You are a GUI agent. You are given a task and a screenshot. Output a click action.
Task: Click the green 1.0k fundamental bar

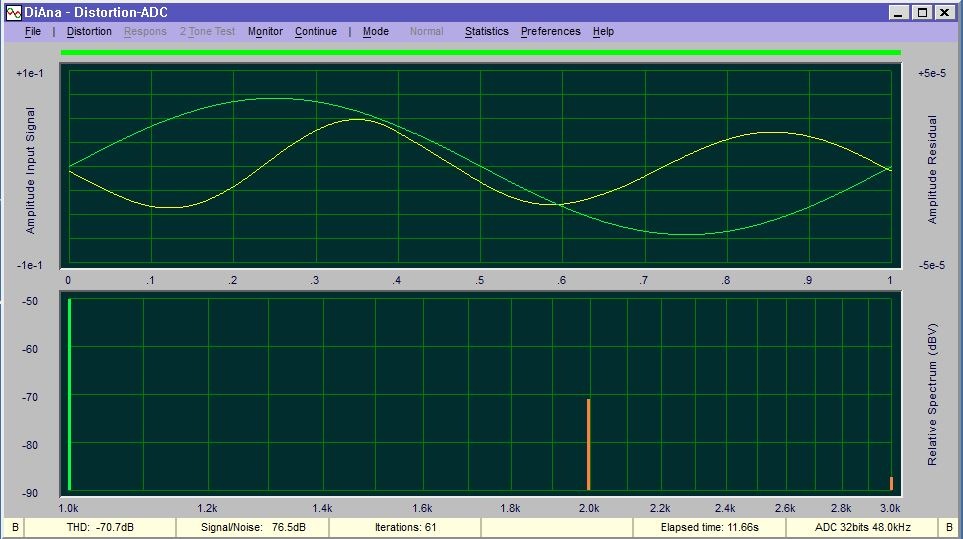[x=69, y=394]
